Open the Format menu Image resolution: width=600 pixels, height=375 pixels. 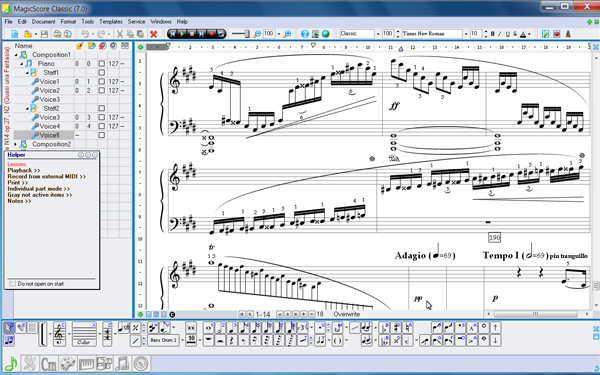point(68,22)
